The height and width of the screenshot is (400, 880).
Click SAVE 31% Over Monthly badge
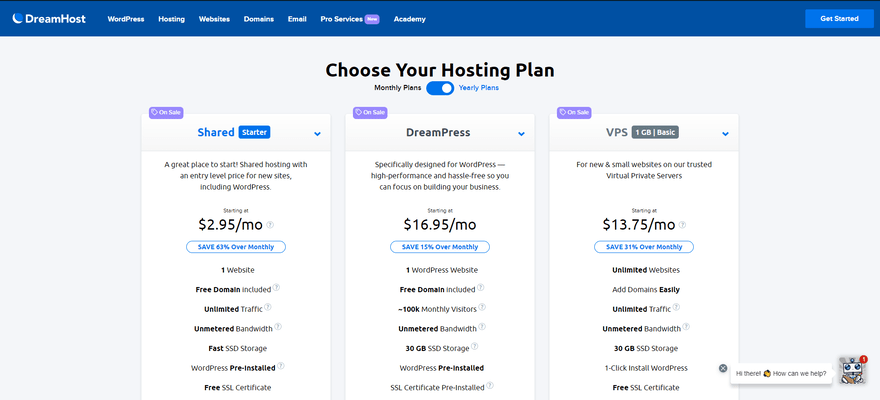click(x=644, y=247)
